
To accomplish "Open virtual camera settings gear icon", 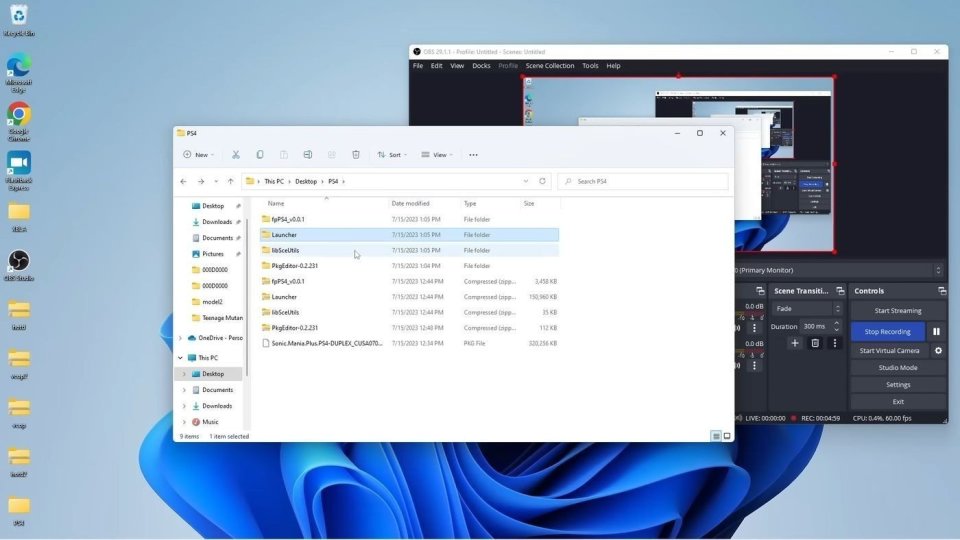I will click(938, 351).
